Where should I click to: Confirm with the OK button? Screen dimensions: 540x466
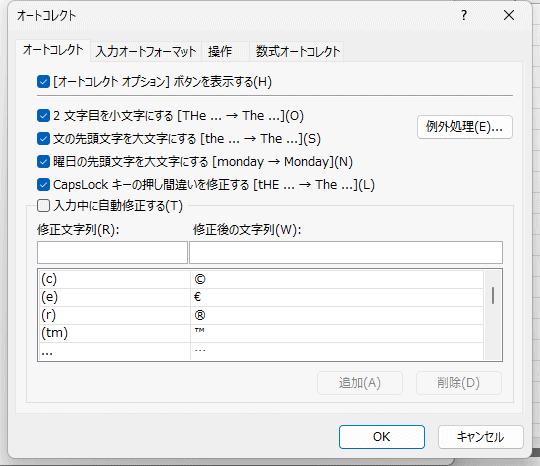[382, 437]
